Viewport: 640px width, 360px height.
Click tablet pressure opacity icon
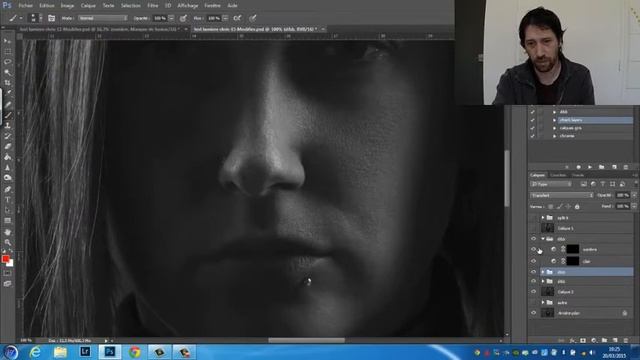tap(183, 18)
